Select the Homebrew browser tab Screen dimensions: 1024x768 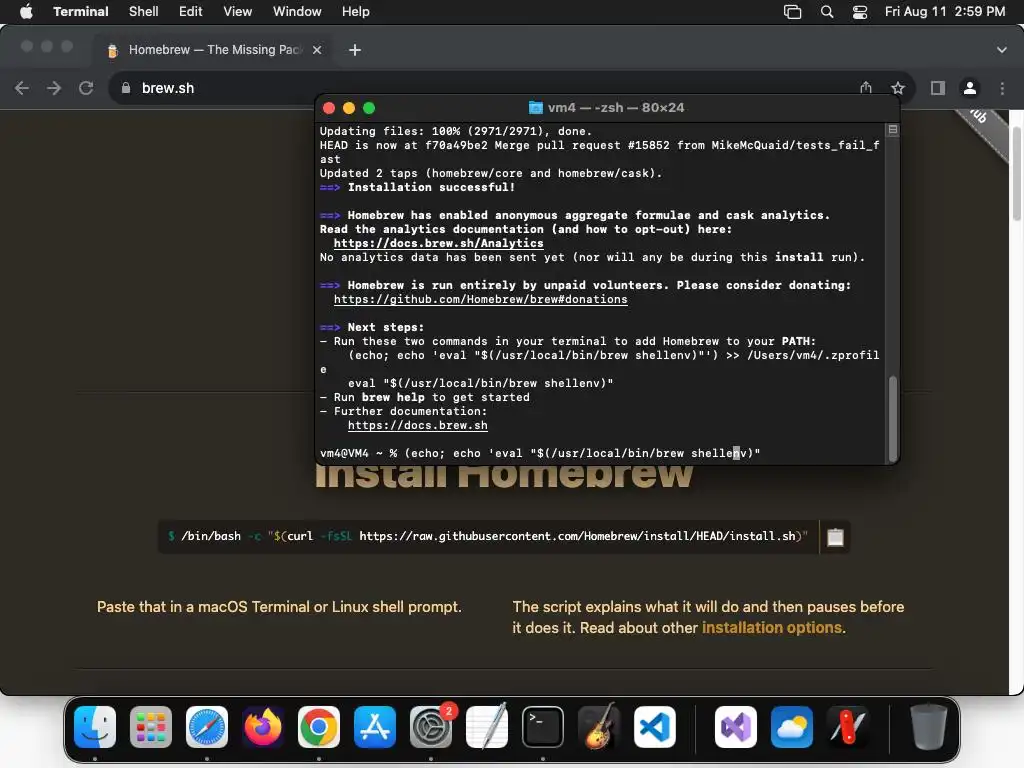click(x=214, y=50)
